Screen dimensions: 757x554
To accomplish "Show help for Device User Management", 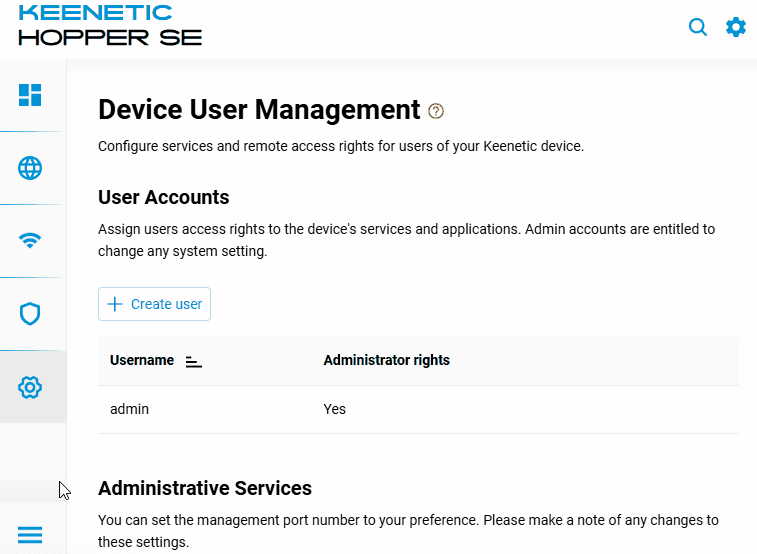I will pos(435,111).
